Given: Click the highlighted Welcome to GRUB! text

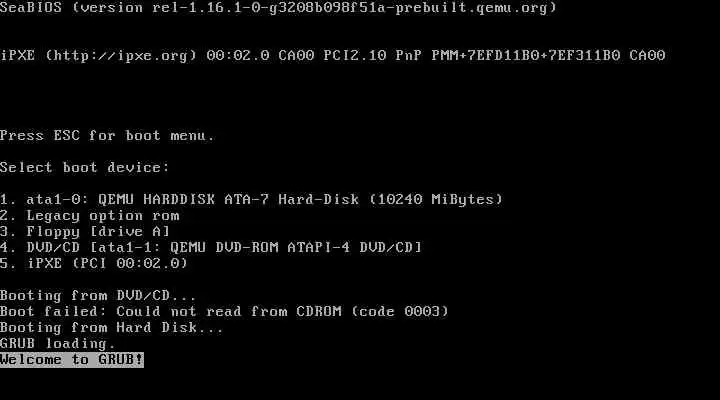Looking at the screenshot, I should 72,360.
